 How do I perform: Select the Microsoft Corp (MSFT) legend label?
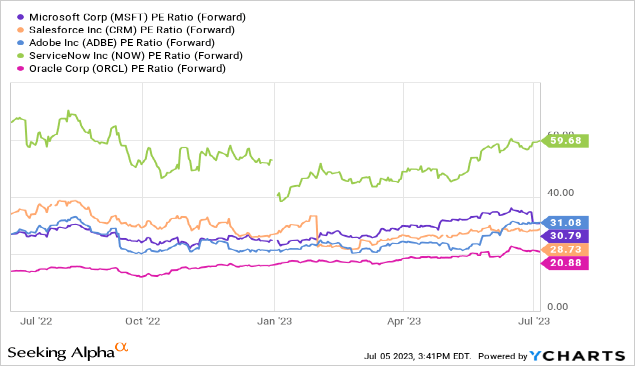coord(137,17)
